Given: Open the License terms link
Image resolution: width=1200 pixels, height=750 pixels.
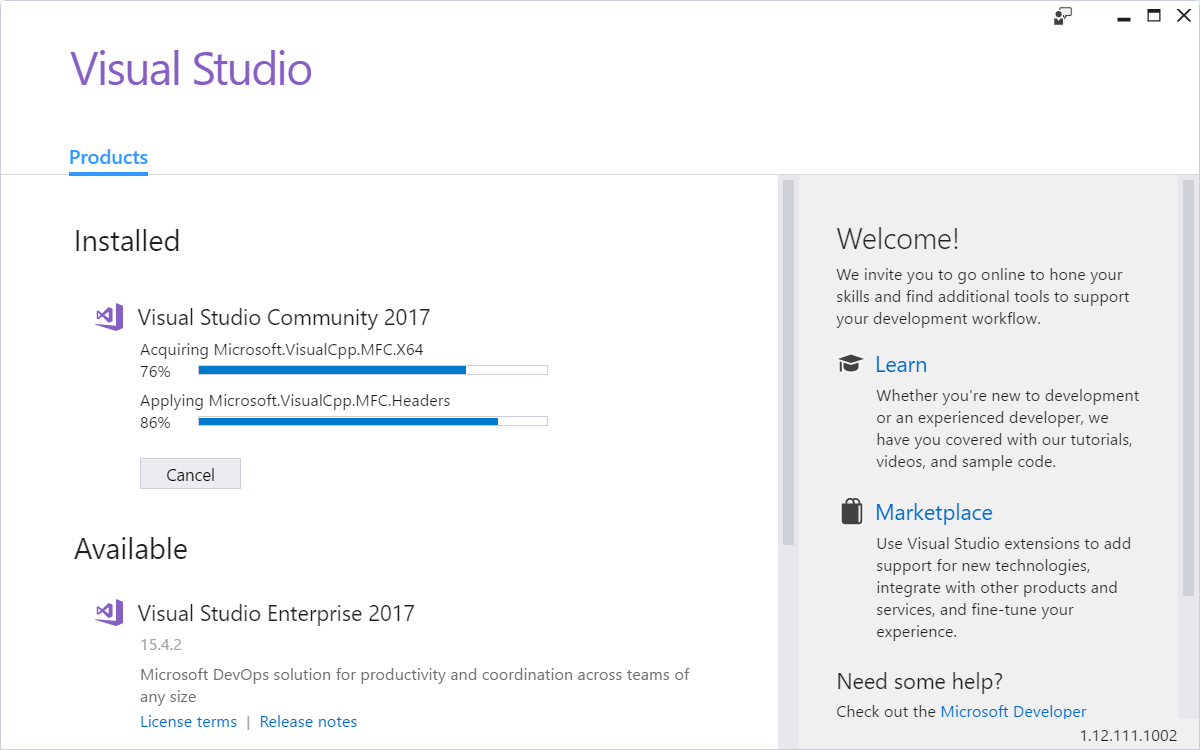Looking at the screenshot, I should tap(189, 722).
